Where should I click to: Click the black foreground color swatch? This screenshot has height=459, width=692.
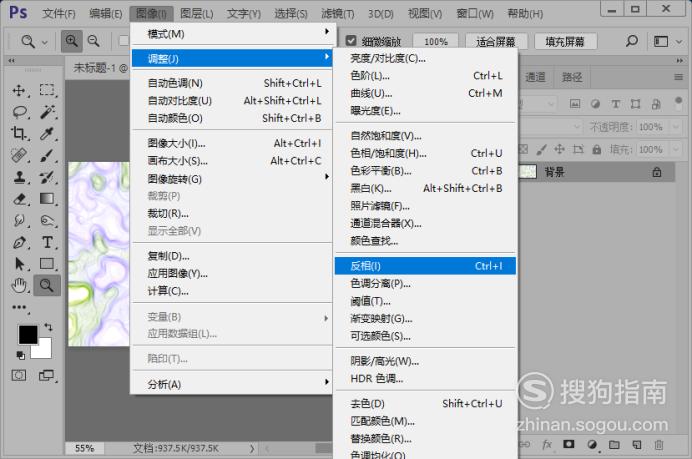(x=28, y=335)
